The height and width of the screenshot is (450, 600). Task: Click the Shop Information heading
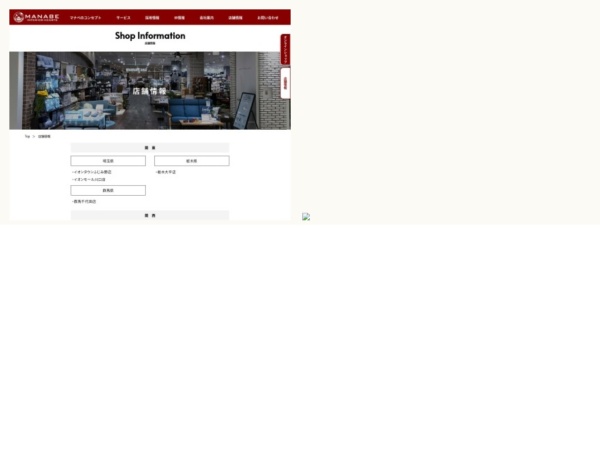click(150, 36)
